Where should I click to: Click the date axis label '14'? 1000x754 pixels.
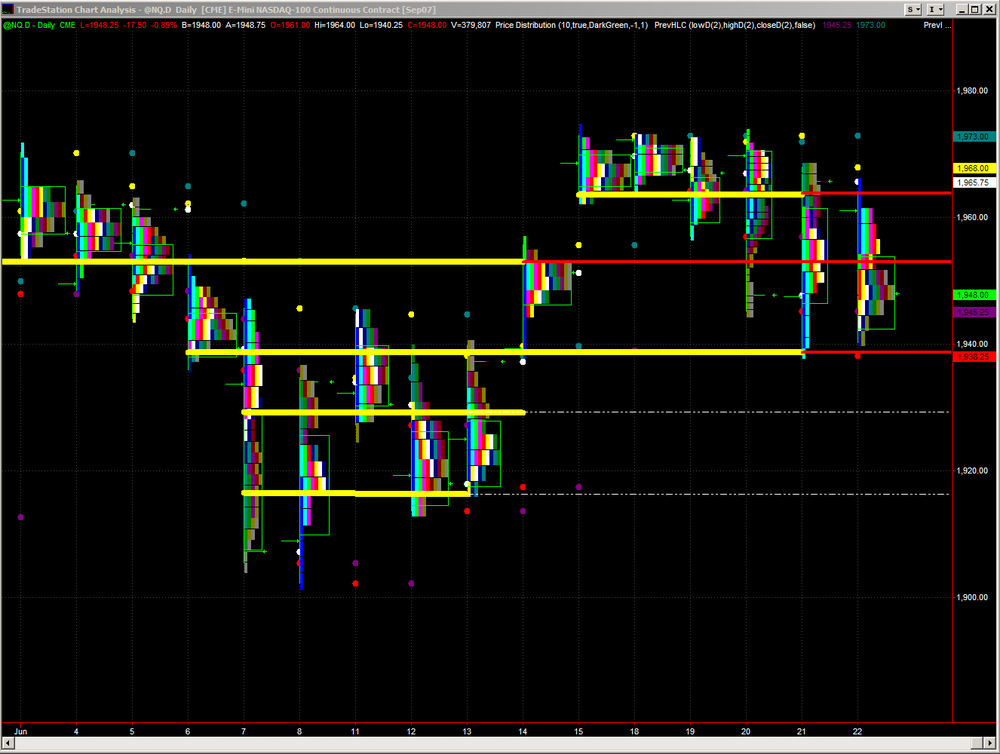point(523,731)
